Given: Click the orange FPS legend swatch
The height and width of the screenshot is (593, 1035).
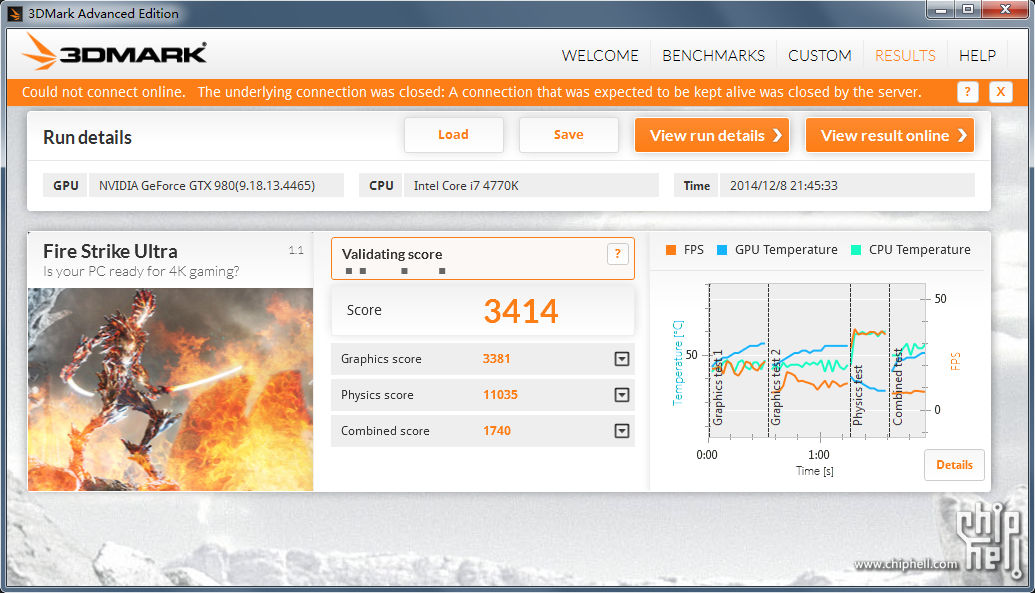Looking at the screenshot, I should click(671, 250).
